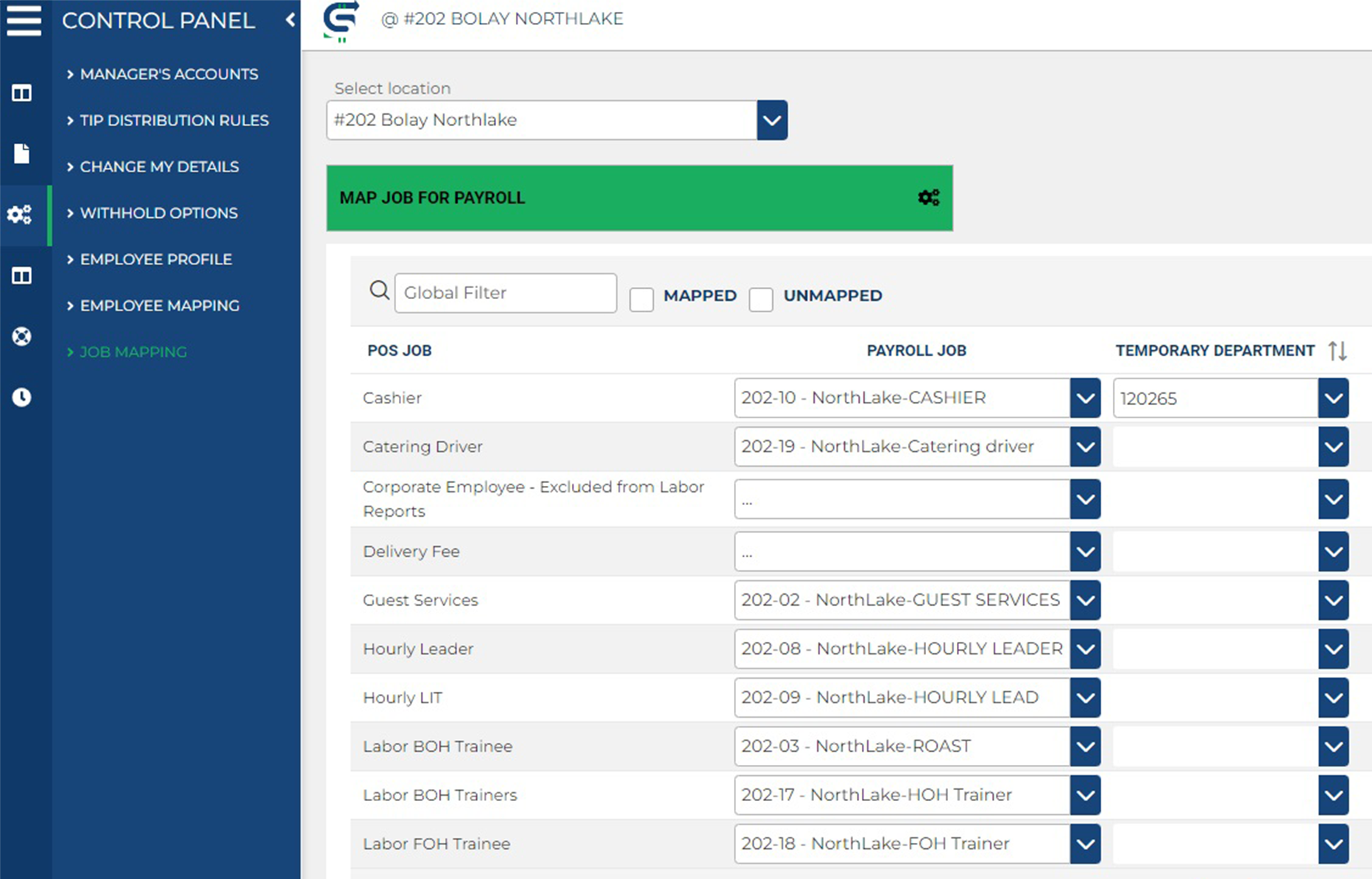Open Withhold Options in sidebar
Image resolution: width=1372 pixels, height=879 pixels.
point(158,213)
